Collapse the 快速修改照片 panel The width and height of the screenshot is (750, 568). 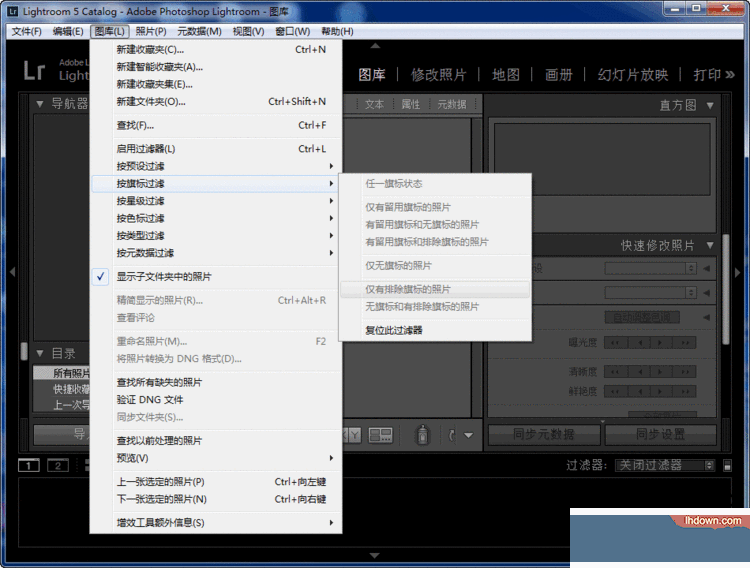point(710,245)
